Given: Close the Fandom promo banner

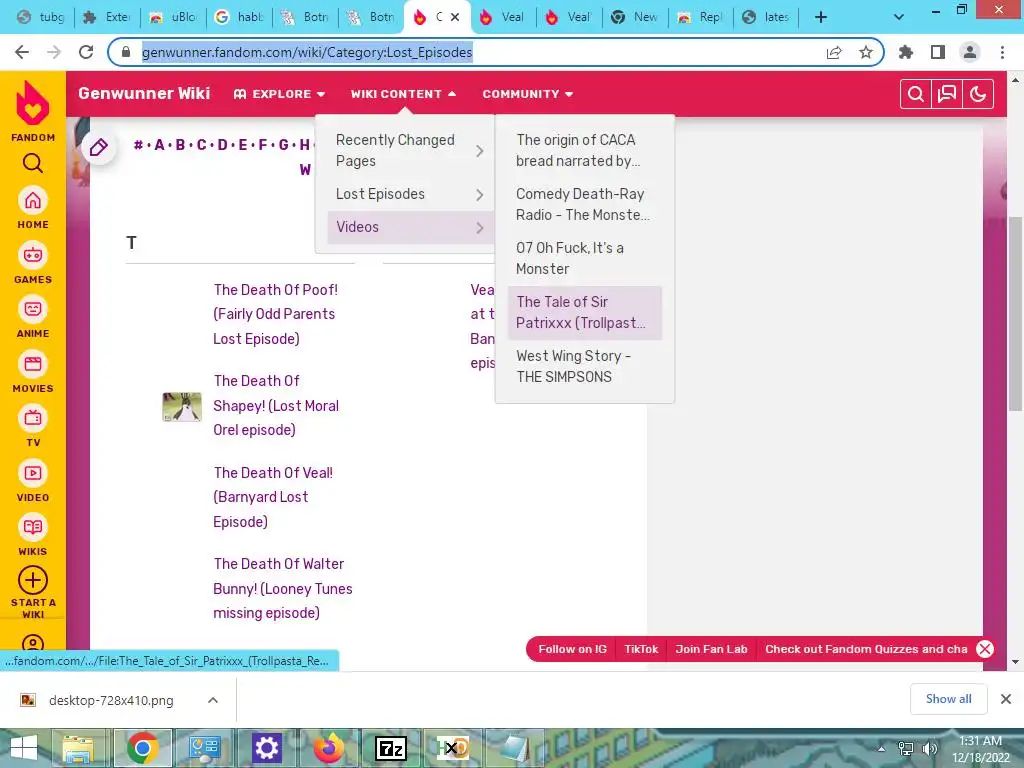Looking at the screenshot, I should click(x=985, y=649).
